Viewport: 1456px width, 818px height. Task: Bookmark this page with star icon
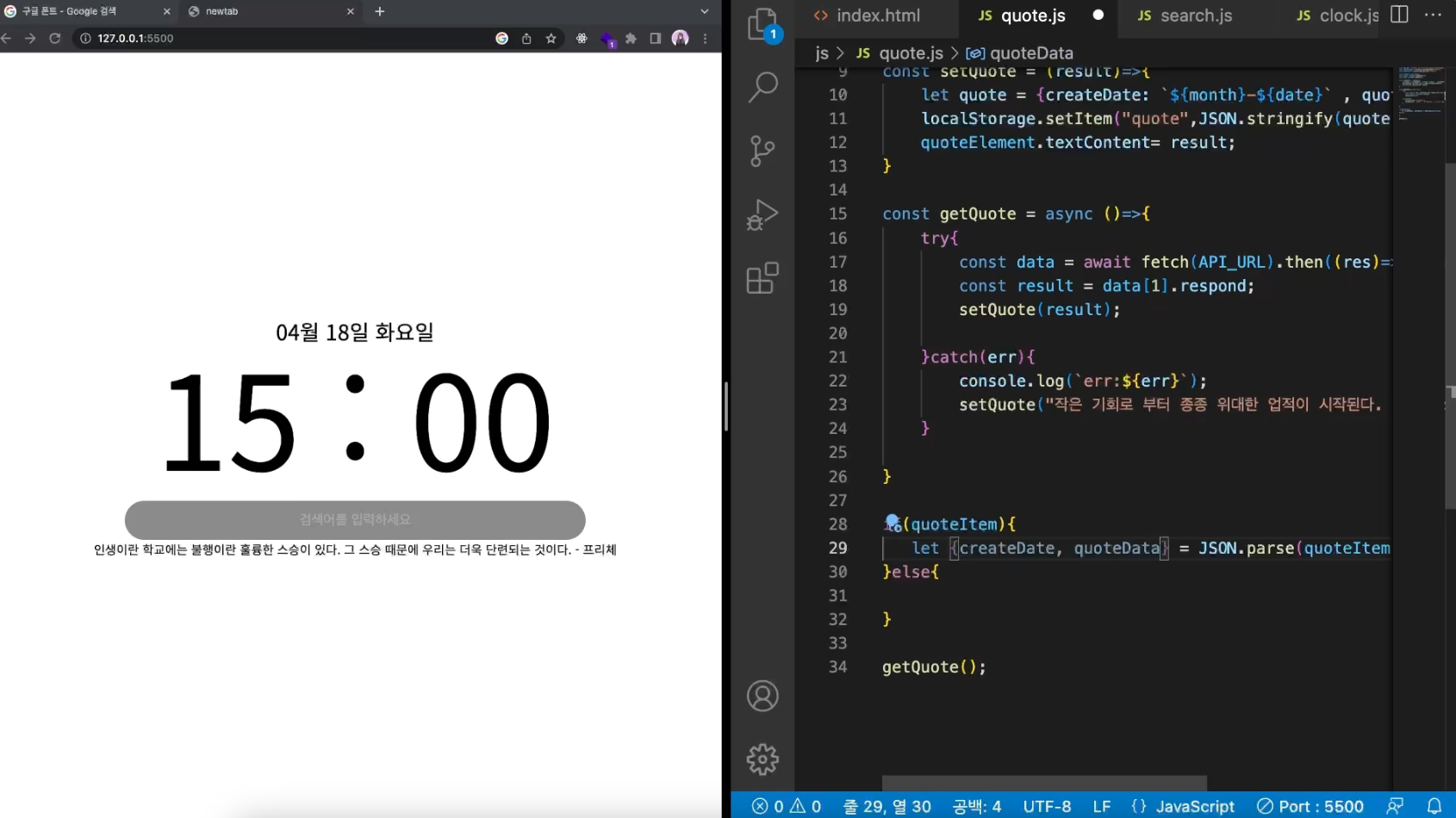(x=551, y=38)
